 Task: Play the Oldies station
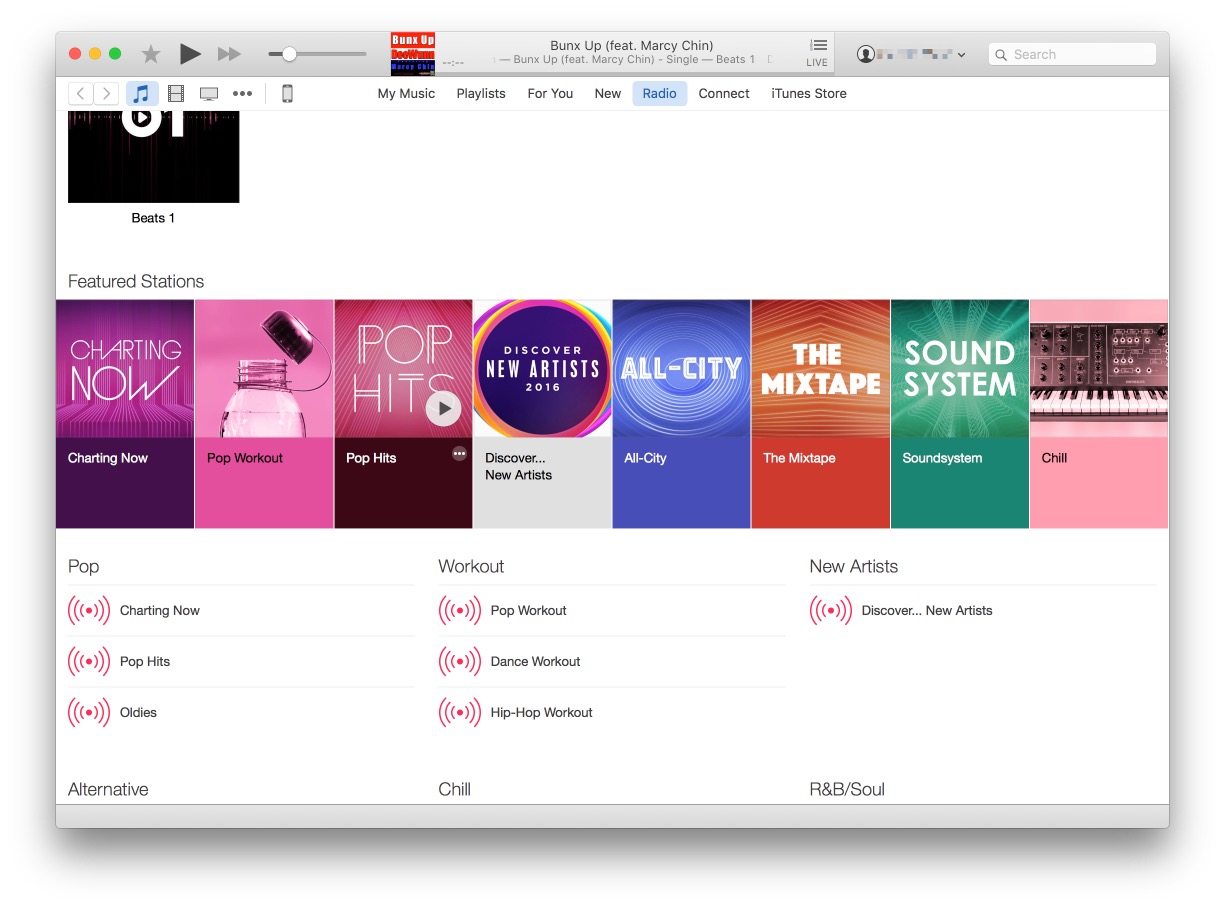138,712
